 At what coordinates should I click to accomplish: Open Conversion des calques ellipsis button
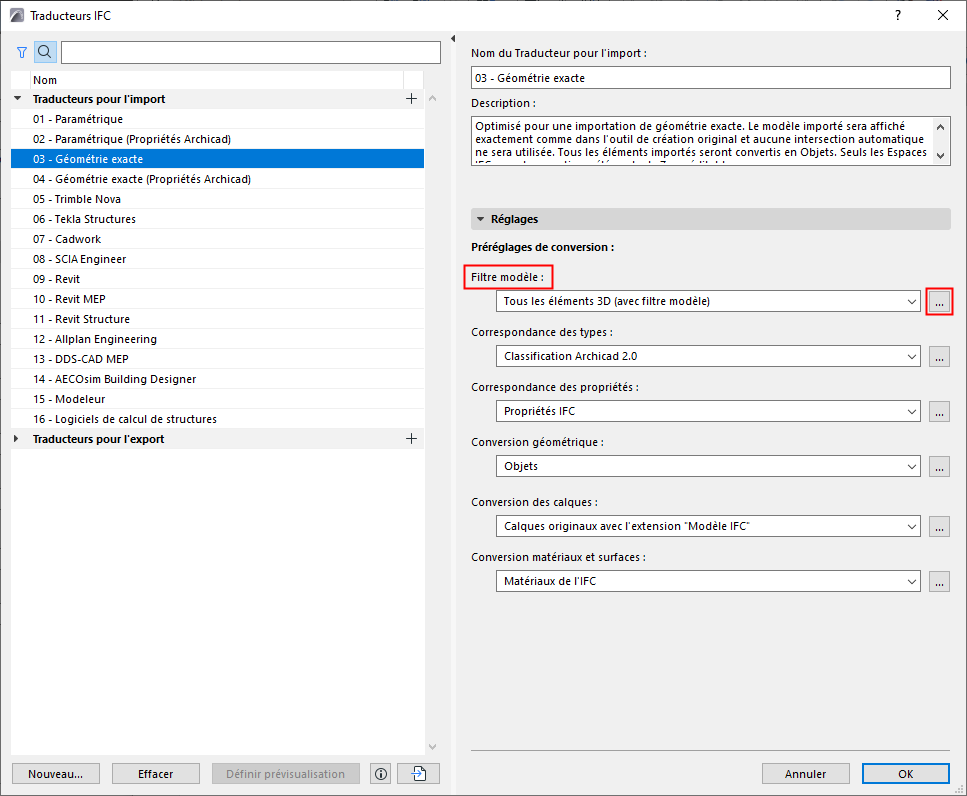939,526
